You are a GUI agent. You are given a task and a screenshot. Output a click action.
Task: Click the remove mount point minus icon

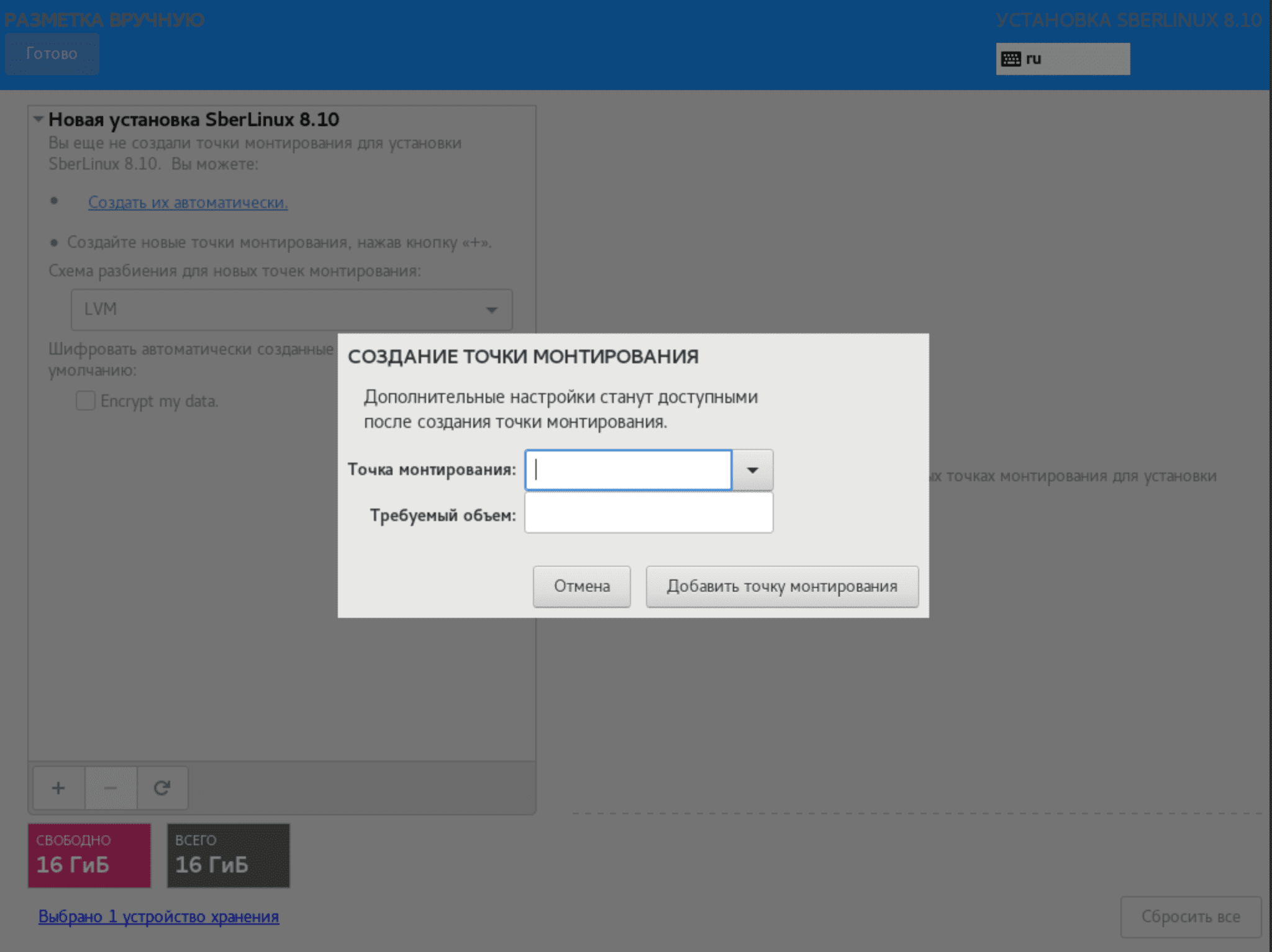111,788
